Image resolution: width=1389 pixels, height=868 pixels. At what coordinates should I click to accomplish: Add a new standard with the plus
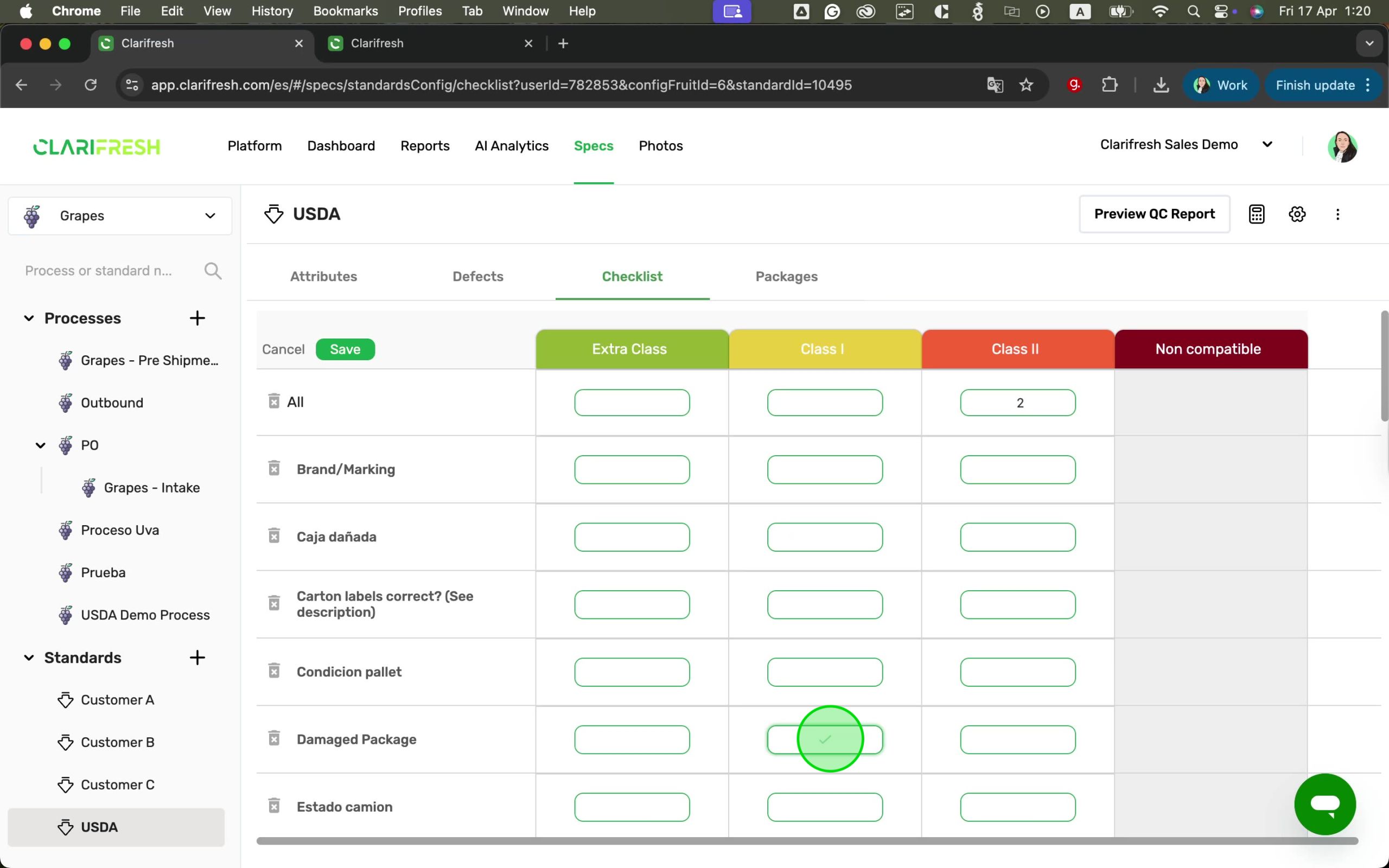[x=197, y=658]
